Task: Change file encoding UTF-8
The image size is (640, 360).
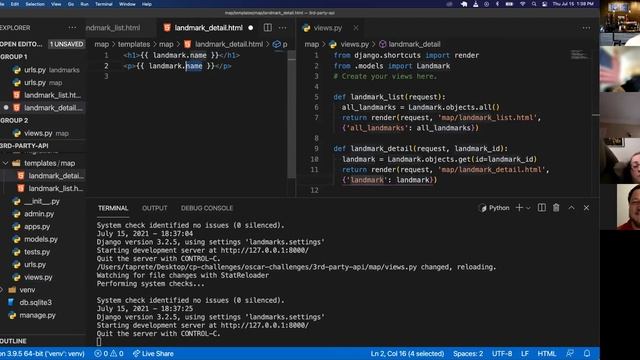Action: click(x=502, y=353)
